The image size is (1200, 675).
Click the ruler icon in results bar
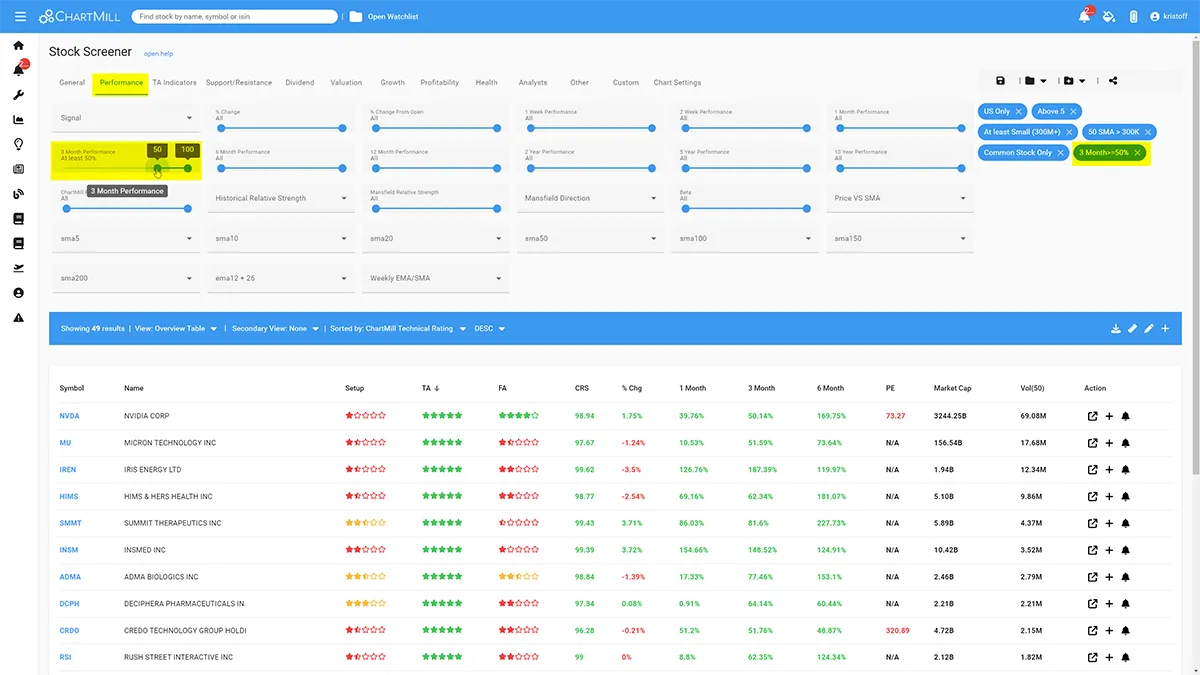coord(1132,328)
